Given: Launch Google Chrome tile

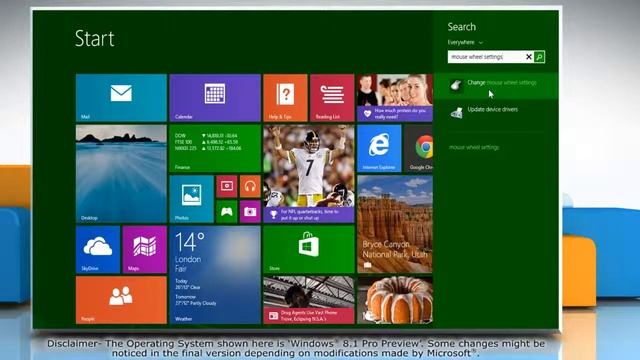Looking at the screenshot, I should [x=418, y=149].
